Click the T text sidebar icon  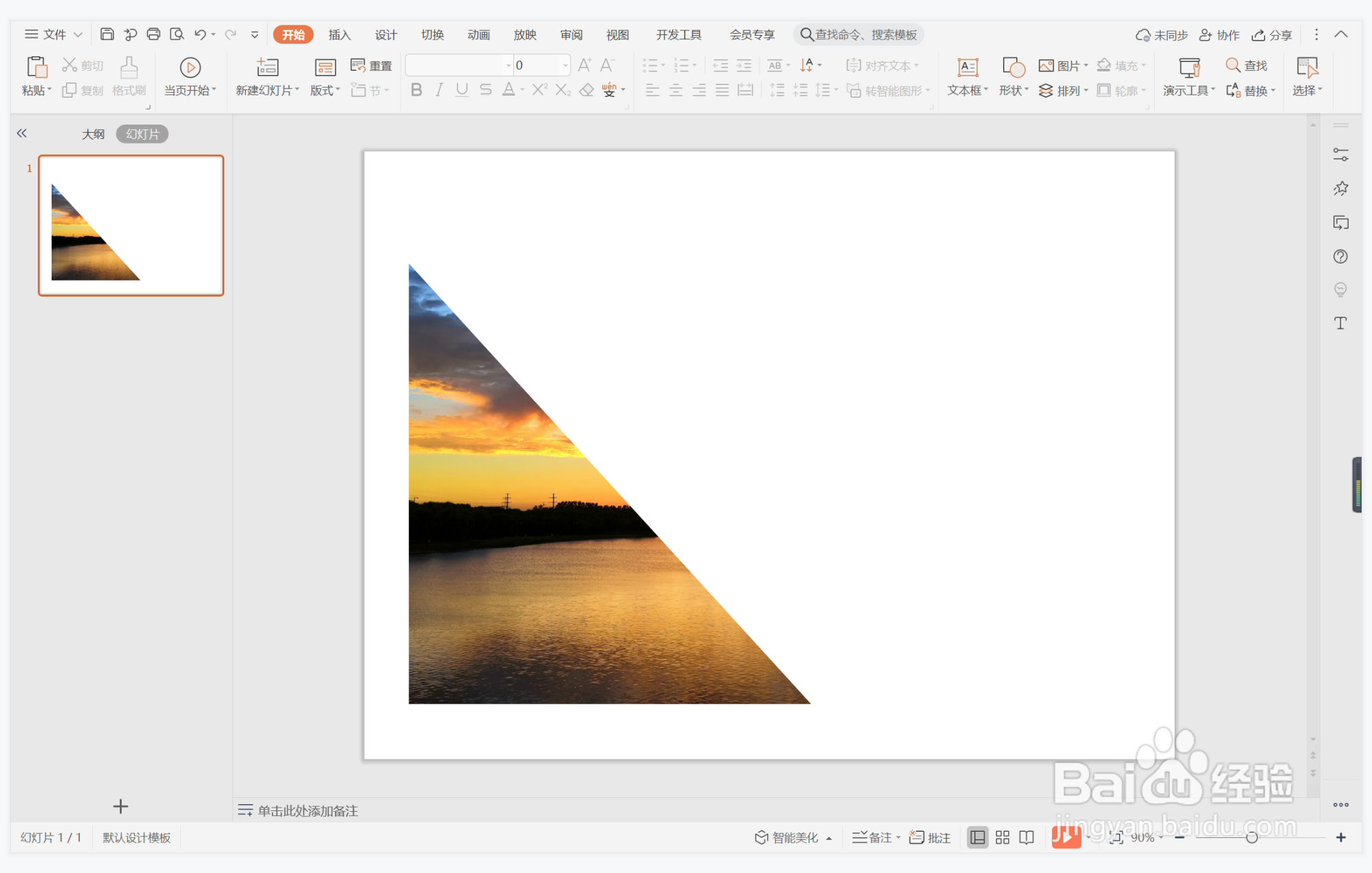(1340, 323)
